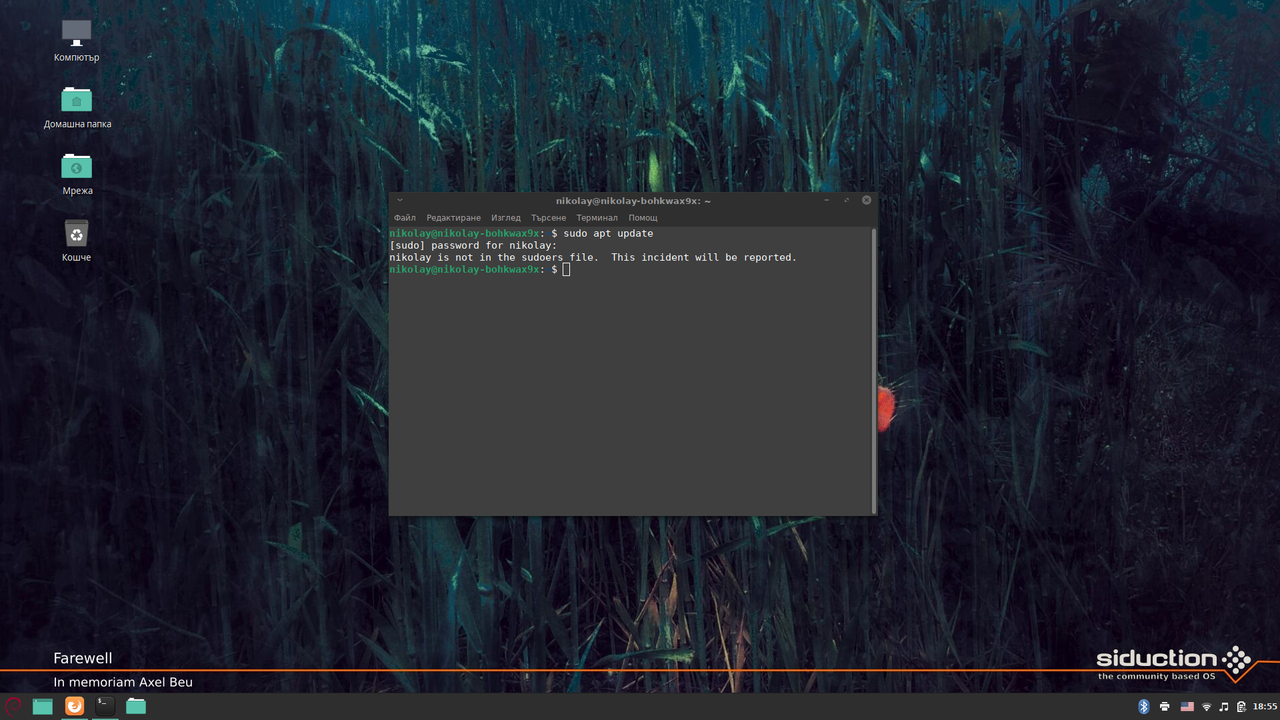Screen dimensions: 1280x720
Task: Click the printer tray icon
Action: 1165,707
